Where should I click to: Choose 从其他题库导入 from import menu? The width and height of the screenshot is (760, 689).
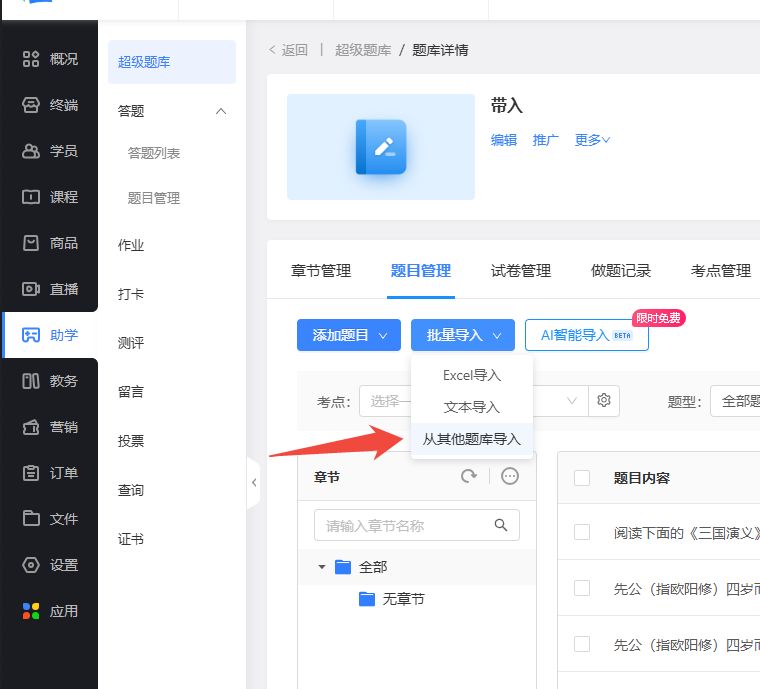coord(471,439)
